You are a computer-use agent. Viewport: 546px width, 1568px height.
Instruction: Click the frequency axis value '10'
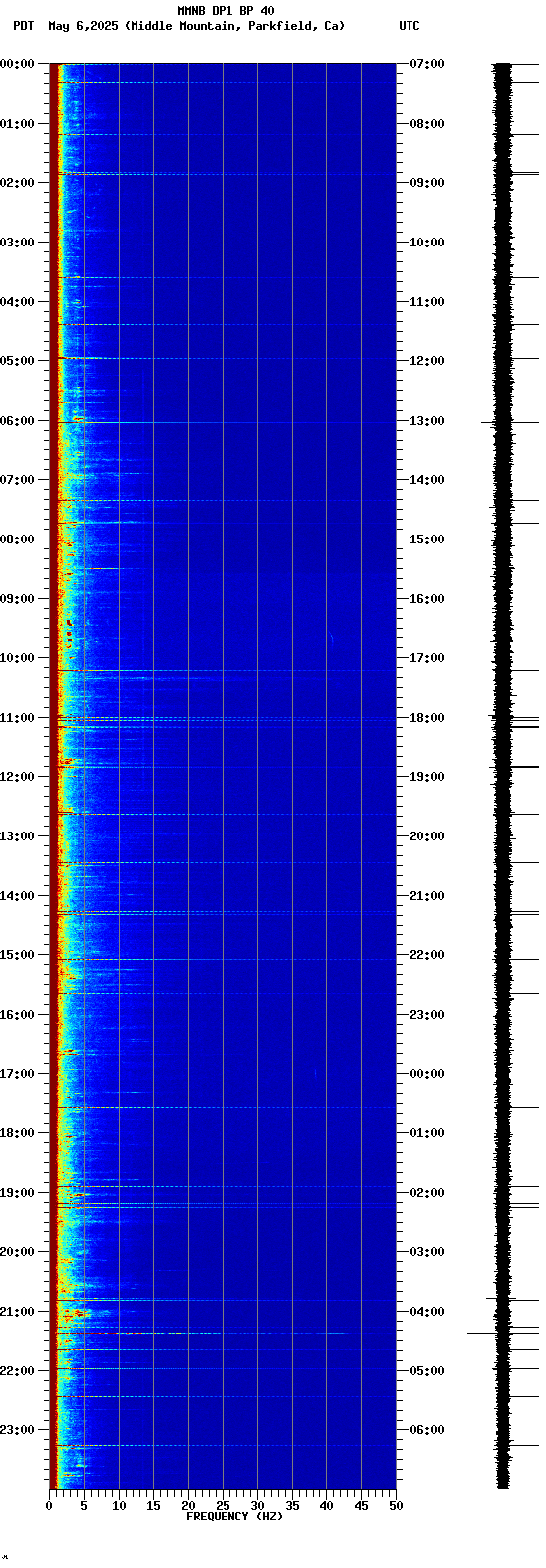point(119,1506)
